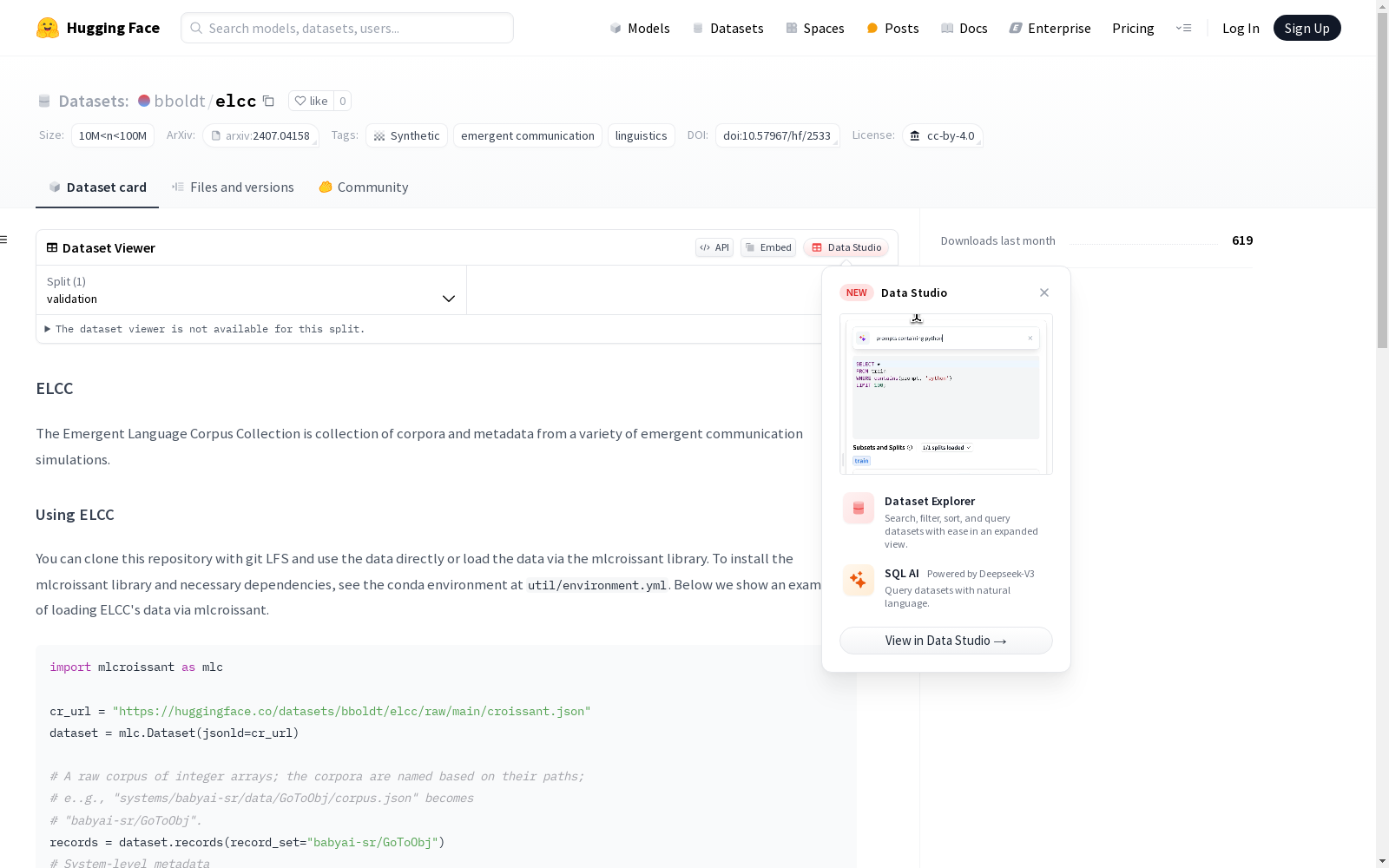This screenshot has height=868, width=1389.
Task: Open the Models menu item
Action: tap(640, 28)
